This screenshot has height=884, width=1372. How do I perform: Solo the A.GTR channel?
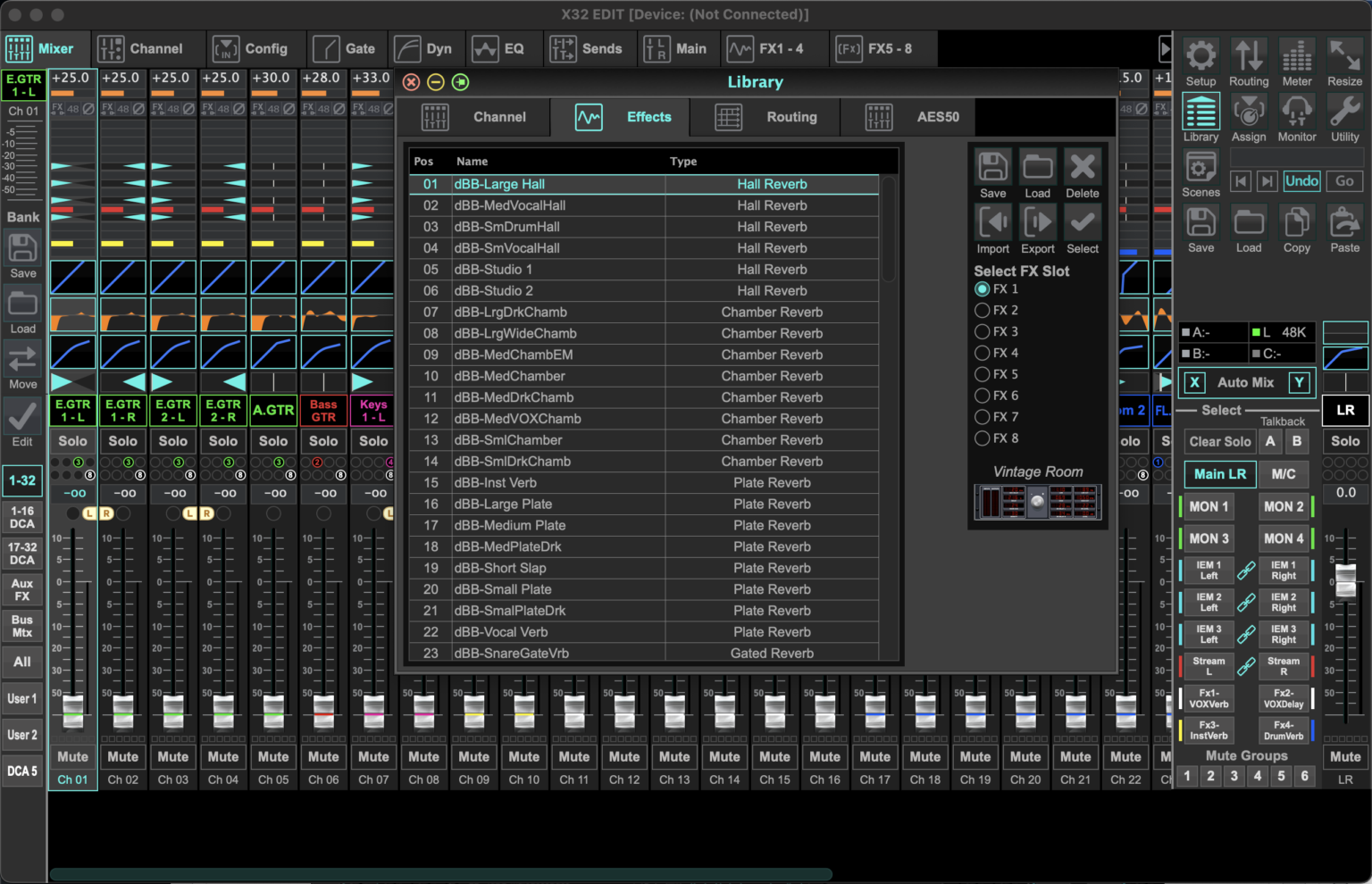point(273,440)
